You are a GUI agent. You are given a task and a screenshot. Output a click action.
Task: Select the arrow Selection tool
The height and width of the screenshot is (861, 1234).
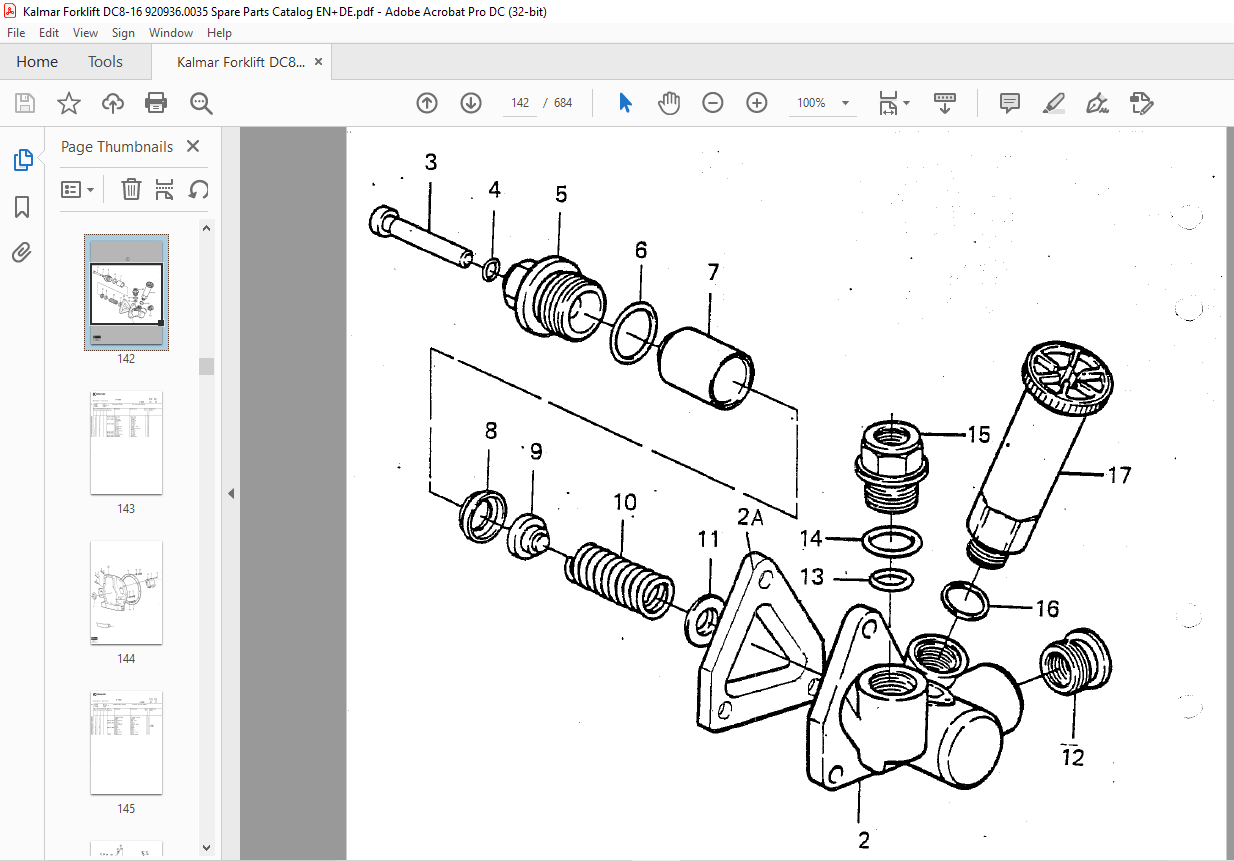[626, 103]
